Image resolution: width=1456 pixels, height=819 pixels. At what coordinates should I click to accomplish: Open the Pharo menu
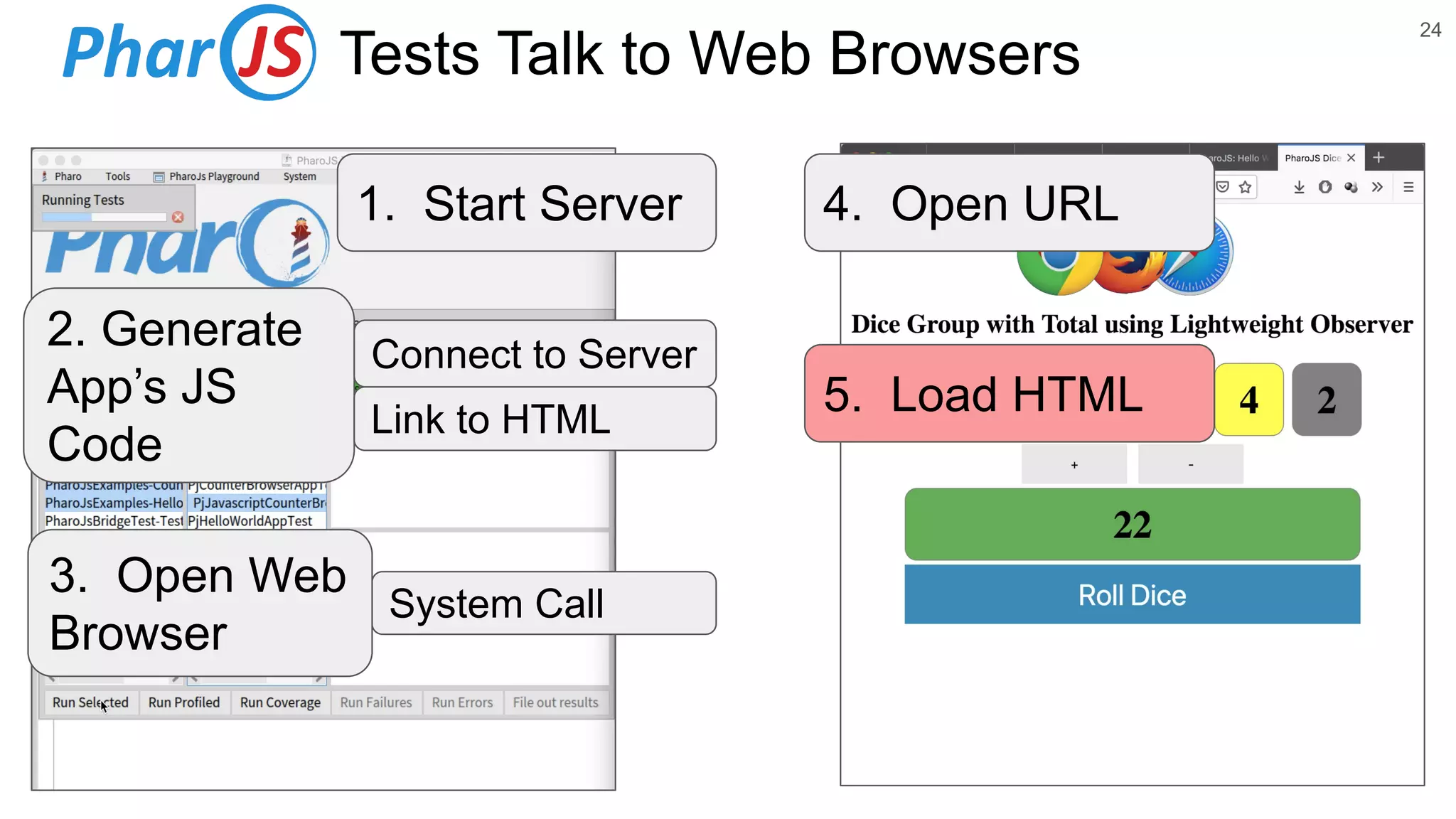click(68, 176)
